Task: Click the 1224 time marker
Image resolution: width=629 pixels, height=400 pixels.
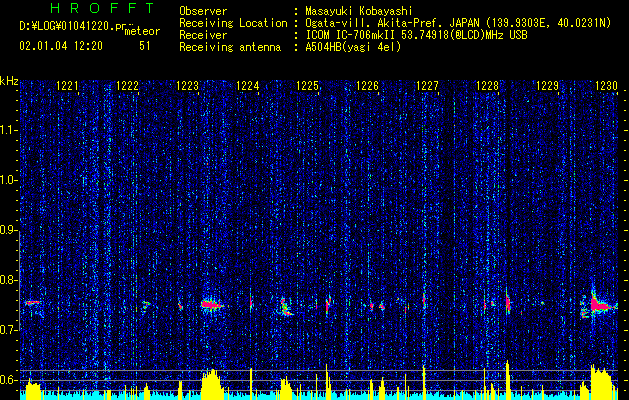Action: [248, 86]
